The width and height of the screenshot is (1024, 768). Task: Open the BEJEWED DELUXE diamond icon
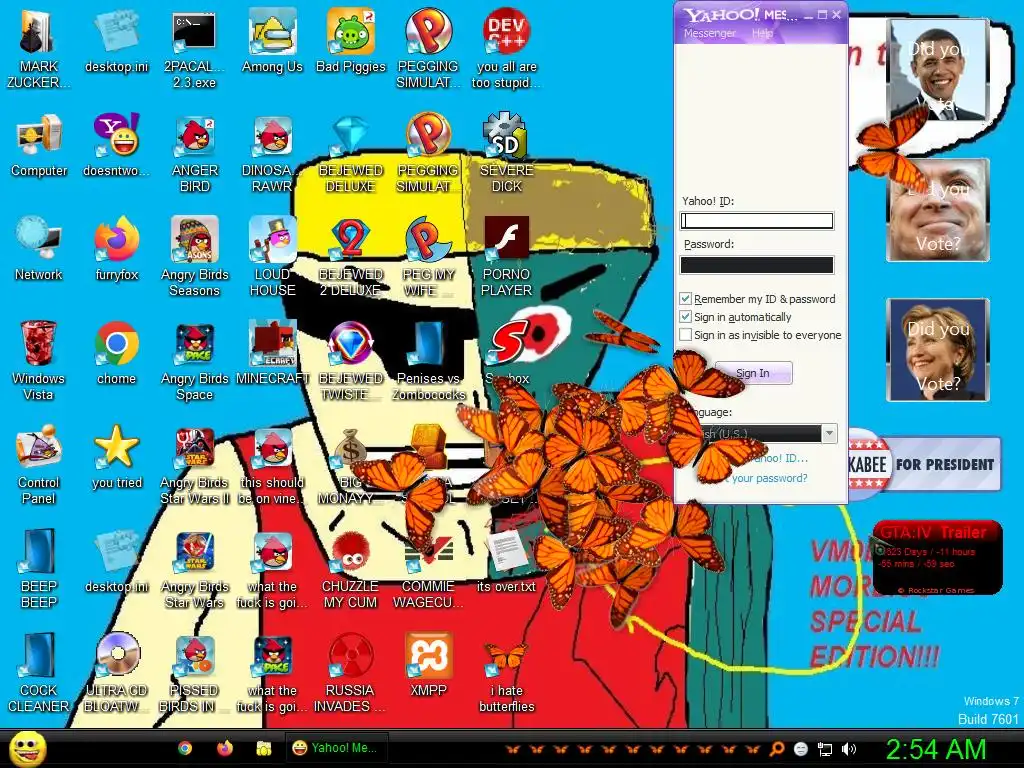pos(351,153)
